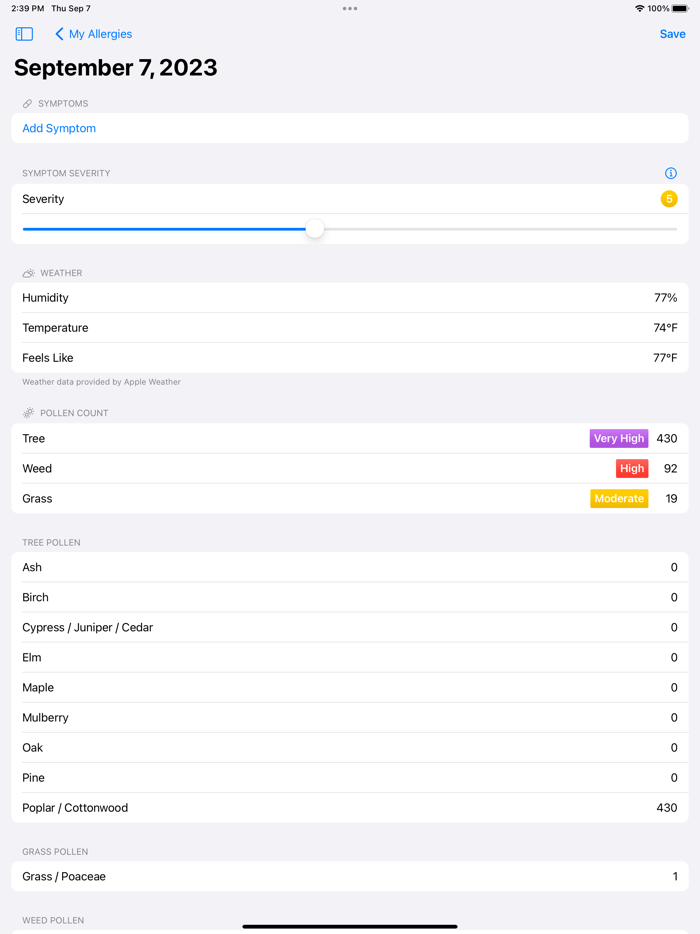This screenshot has height=934, width=700.
Task: Tap the back chevron beside My Allergies
Action: (59, 33)
